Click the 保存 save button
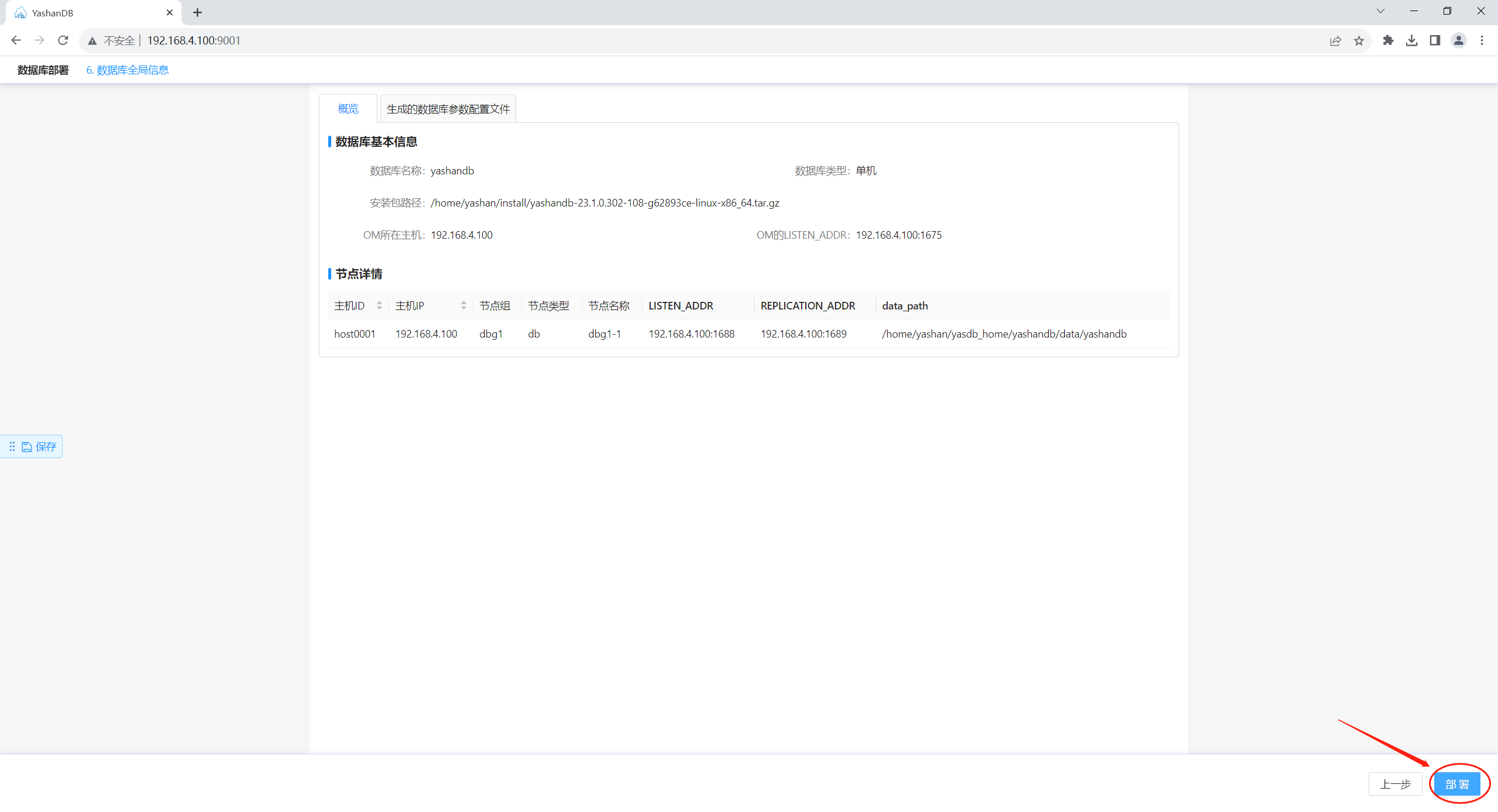Viewport: 1498px width, 812px height. coord(39,446)
